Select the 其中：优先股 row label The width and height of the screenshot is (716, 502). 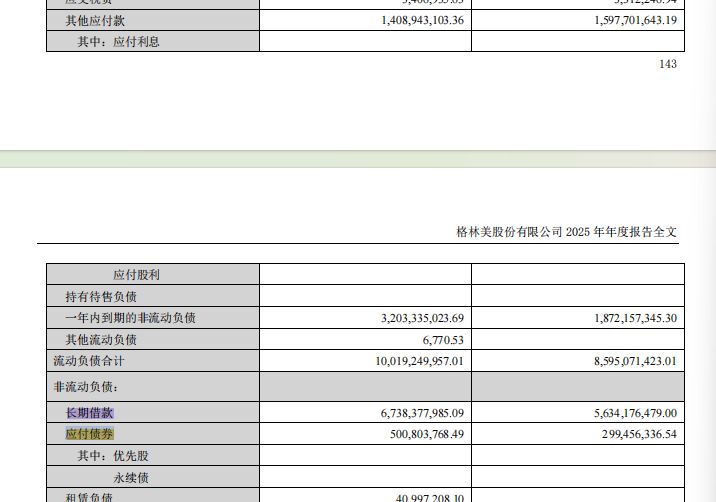pos(113,456)
